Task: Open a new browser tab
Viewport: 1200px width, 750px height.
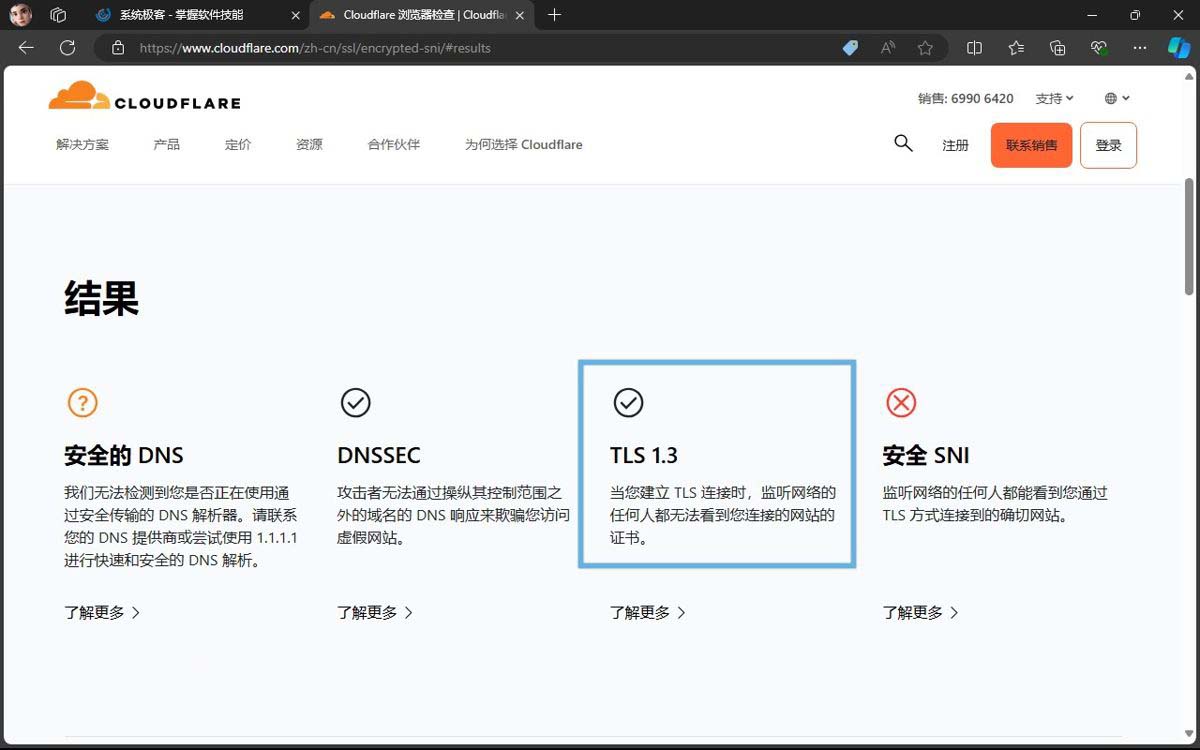Action: (555, 15)
